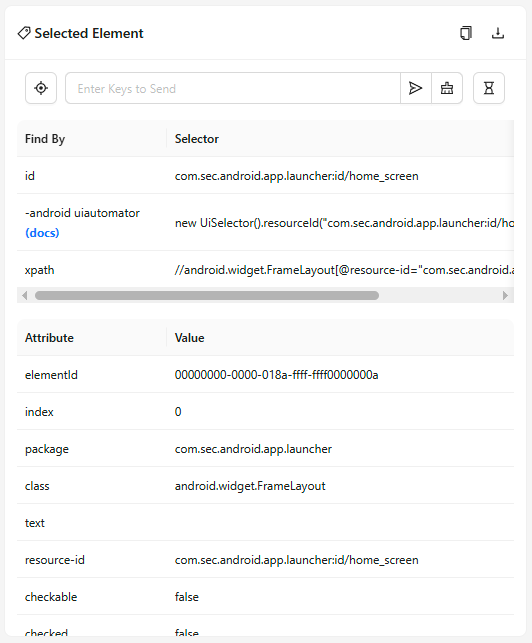Select the xpath selector value

pyautogui.click(x=345, y=270)
